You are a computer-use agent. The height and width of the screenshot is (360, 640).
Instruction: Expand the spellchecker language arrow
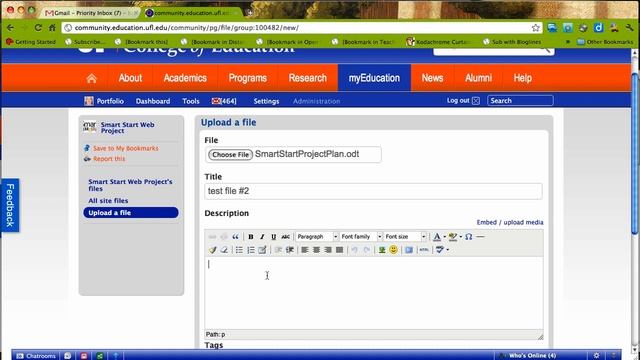(448, 250)
